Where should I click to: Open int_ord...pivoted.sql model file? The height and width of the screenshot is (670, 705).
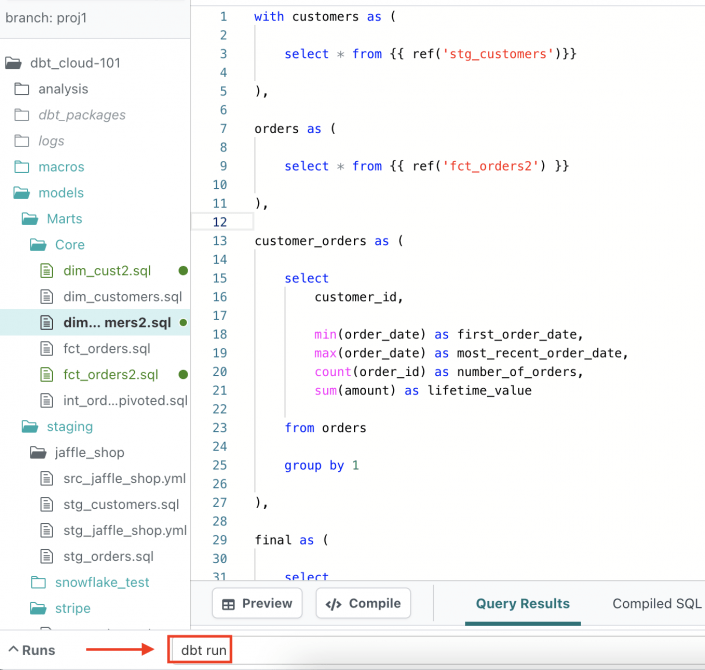pyautogui.click(x=124, y=401)
